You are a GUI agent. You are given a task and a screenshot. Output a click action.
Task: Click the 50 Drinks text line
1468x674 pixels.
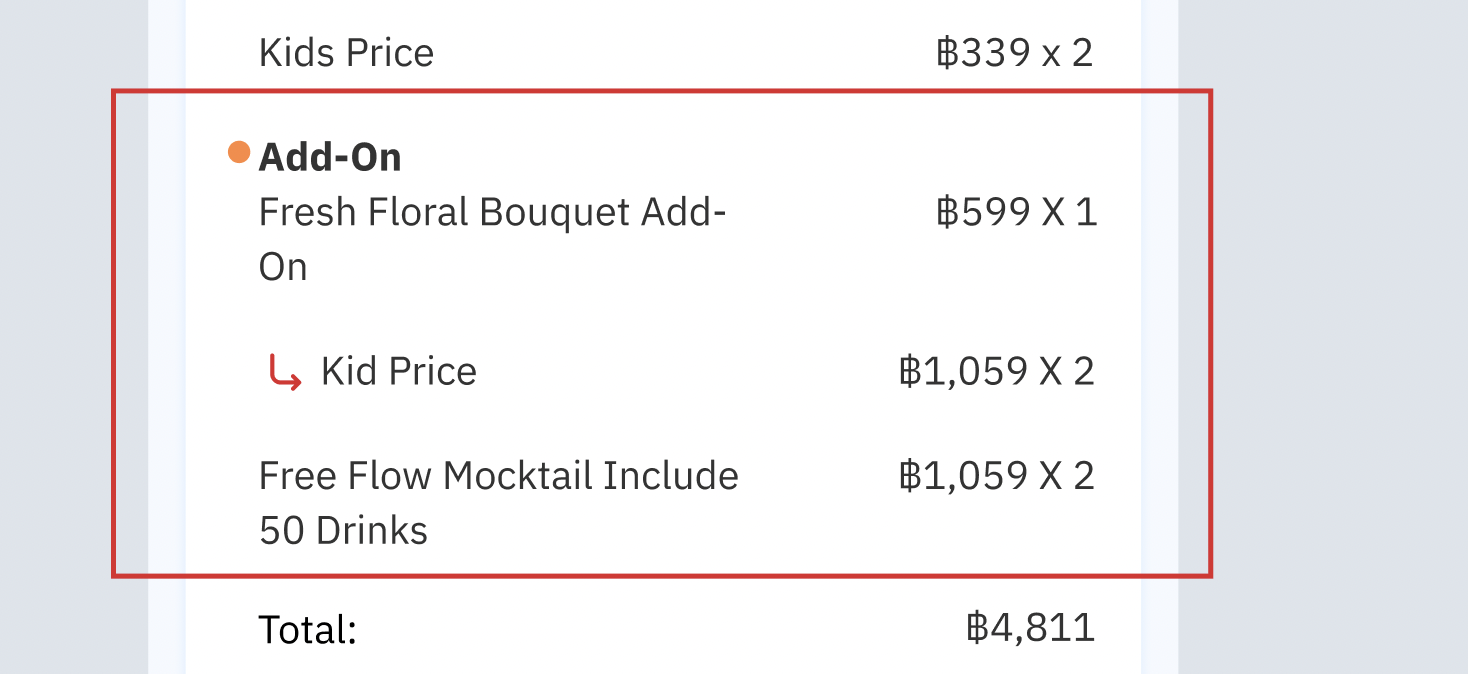(343, 530)
